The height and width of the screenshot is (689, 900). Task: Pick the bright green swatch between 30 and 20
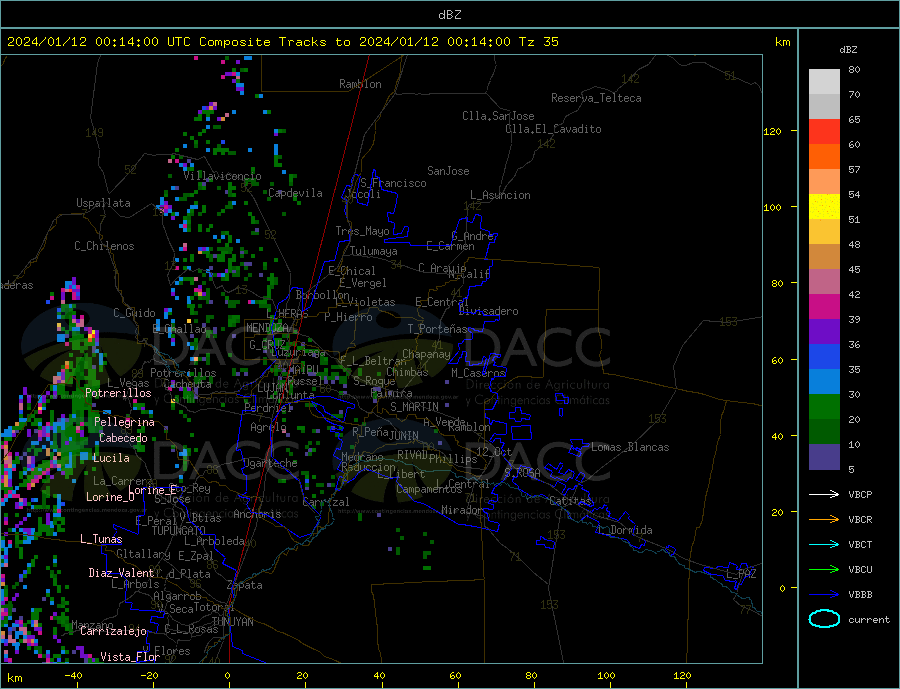[x=824, y=407]
